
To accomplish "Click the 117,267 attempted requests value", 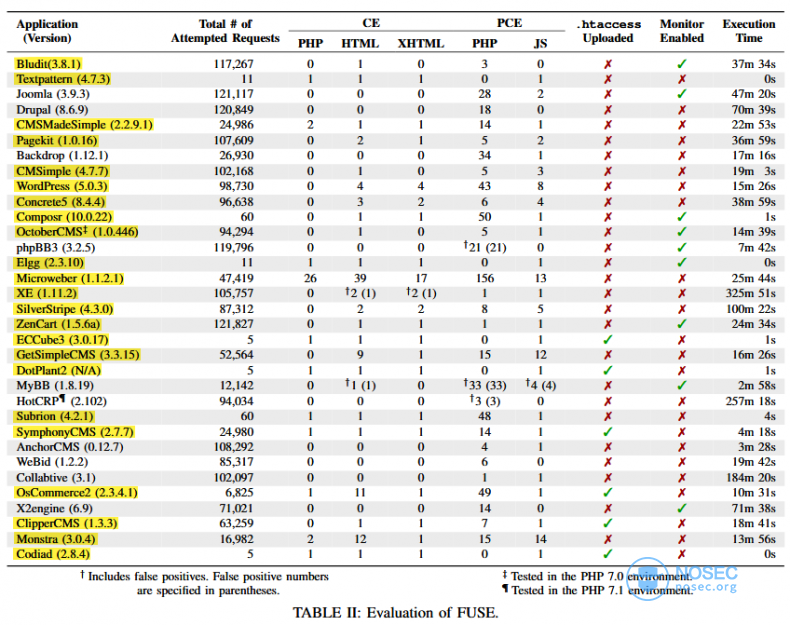I will pyautogui.click(x=233, y=64).
